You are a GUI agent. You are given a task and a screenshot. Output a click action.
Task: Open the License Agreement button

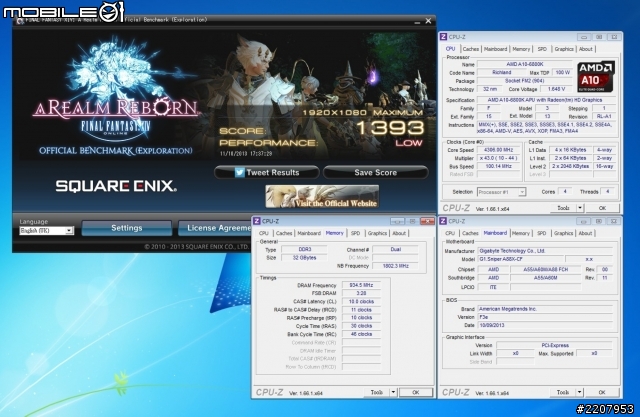click(215, 228)
